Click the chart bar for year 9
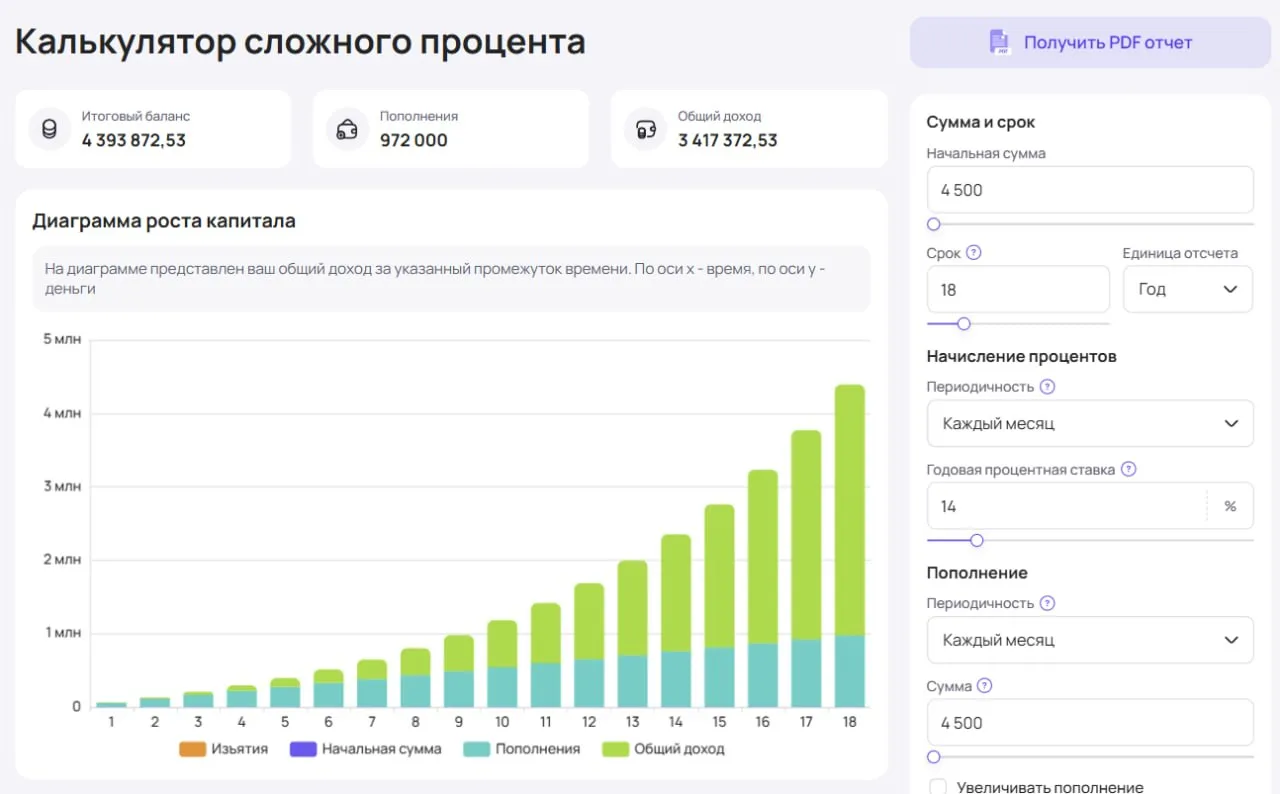 pos(459,671)
